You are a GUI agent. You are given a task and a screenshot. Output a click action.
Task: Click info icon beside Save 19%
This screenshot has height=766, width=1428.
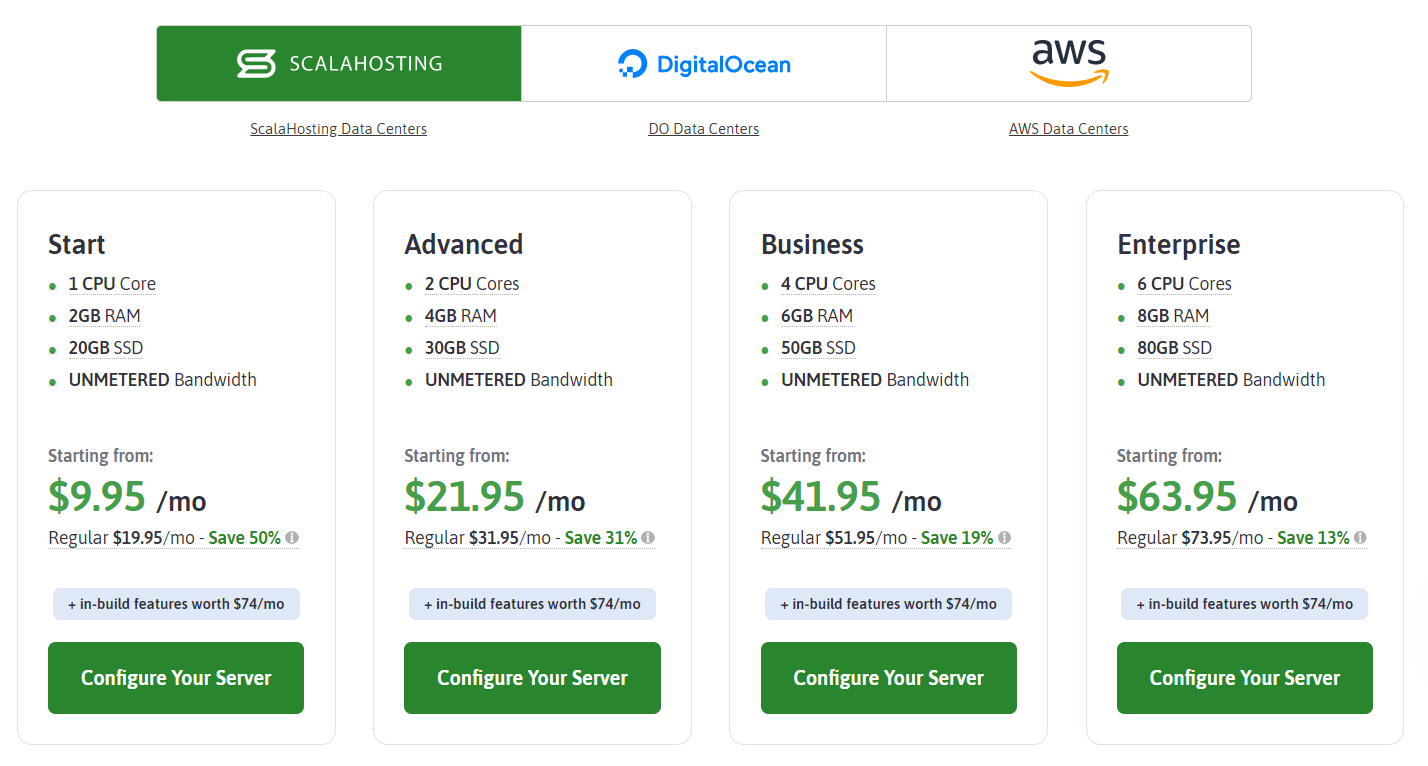1004,538
